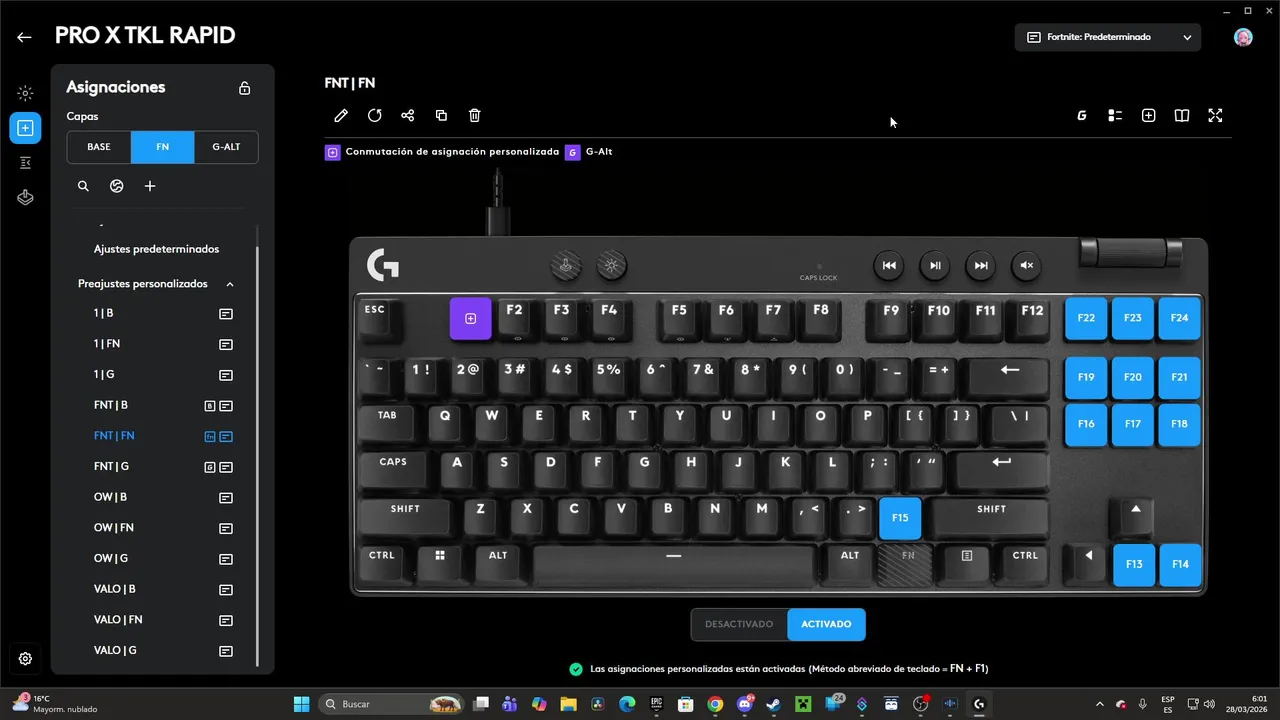Click the F13 keyboard key
1280x720 pixels.
click(1134, 565)
